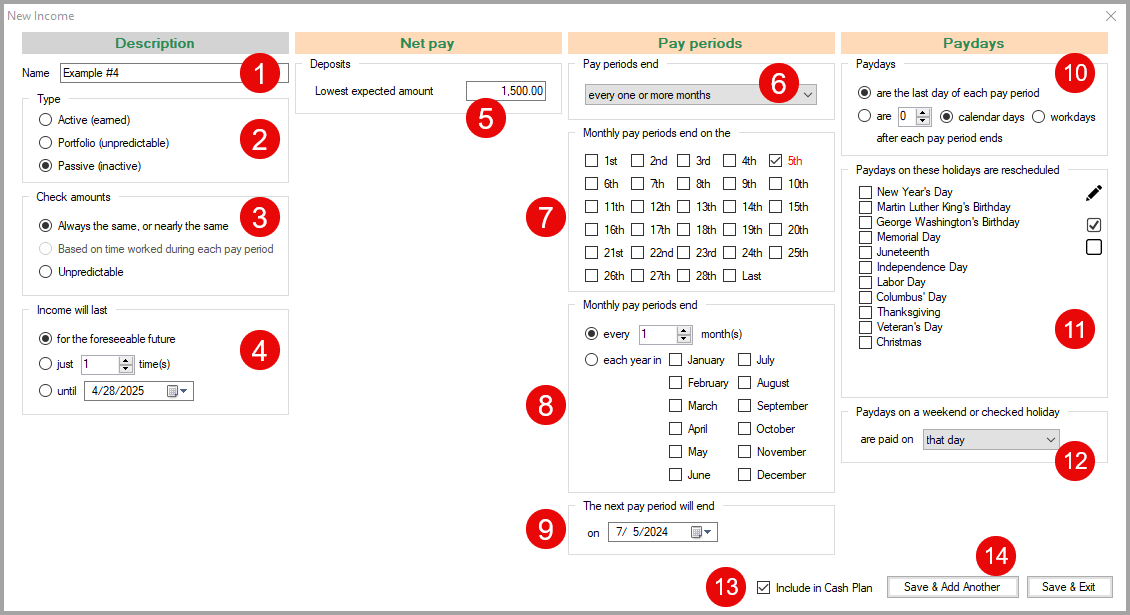1130x615 pixels.
Task: Click the check-all holidays icon
Action: [1093, 225]
